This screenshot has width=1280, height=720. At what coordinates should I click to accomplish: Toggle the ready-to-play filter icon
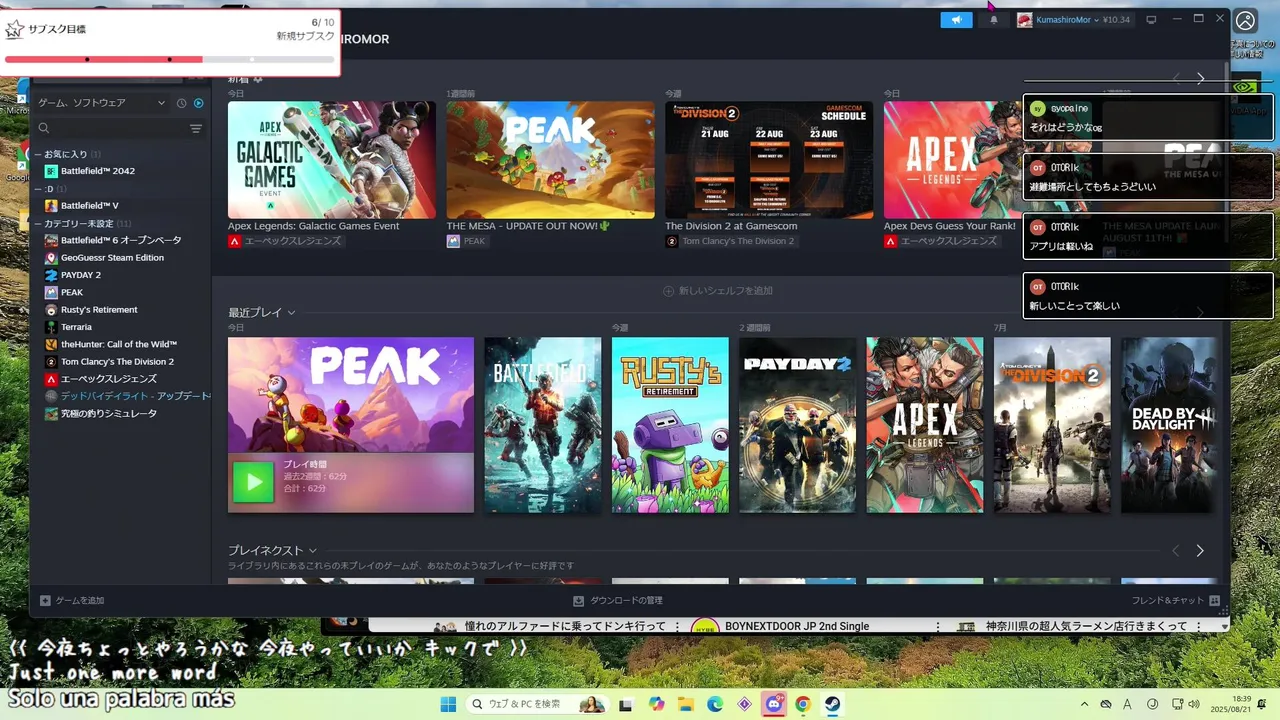(198, 103)
